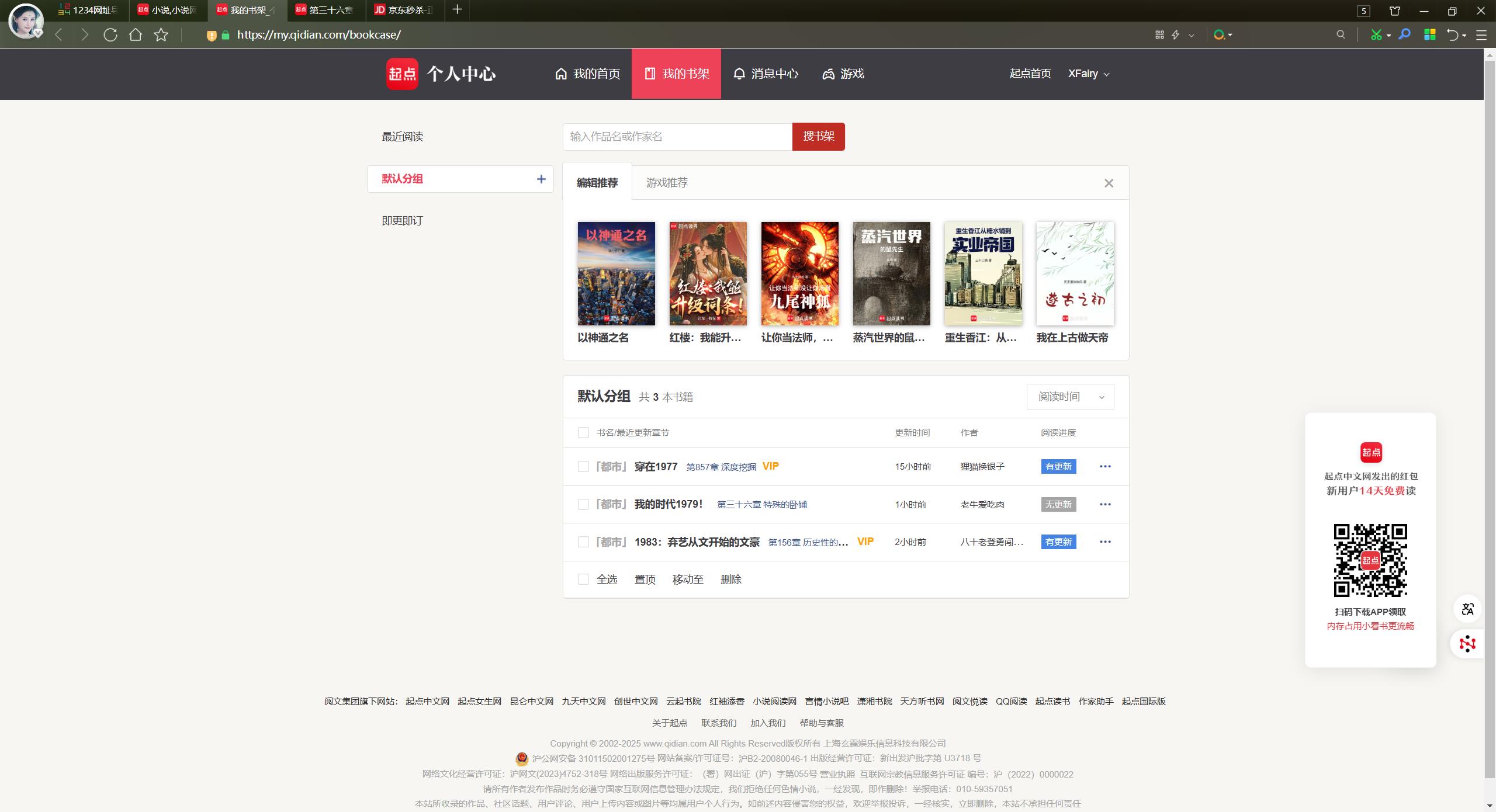Click browser home icon

point(136,35)
